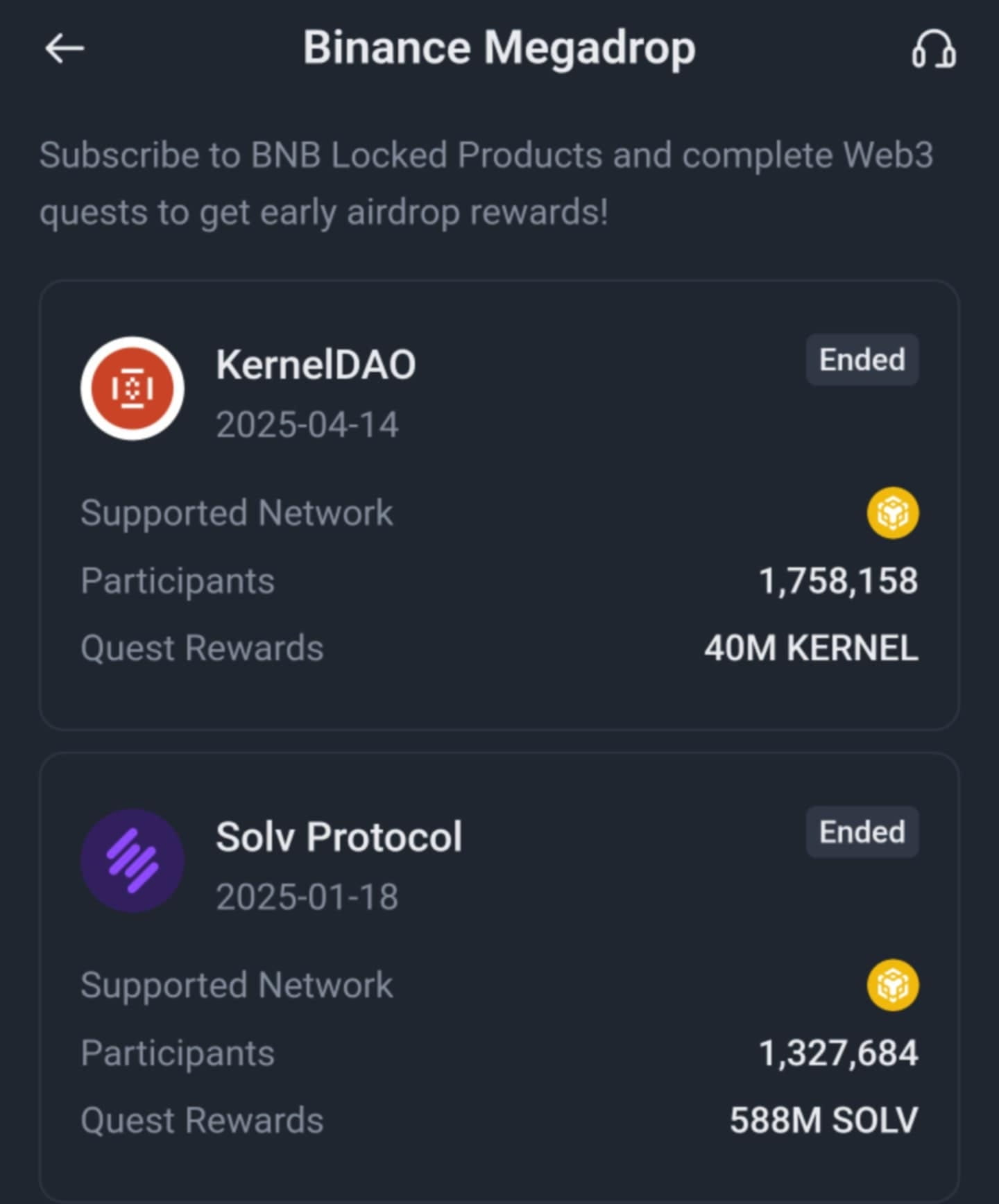Tap BNB network icon in KernelDAO card
The image size is (999, 1204).
point(893,513)
